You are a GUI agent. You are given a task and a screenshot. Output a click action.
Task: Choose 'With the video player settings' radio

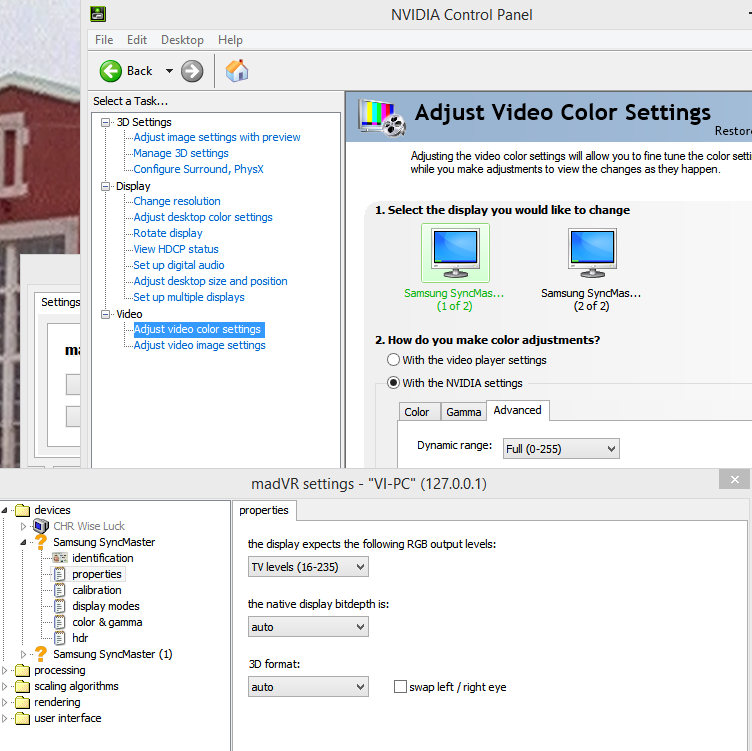pyautogui.click(x=393, y=360)
